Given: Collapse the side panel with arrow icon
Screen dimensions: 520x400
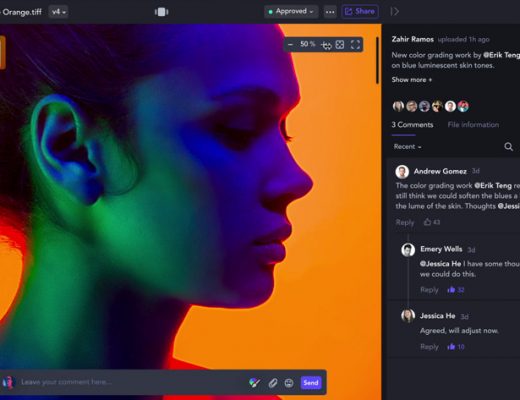Looking at the screenshot, I should point(395,12).
